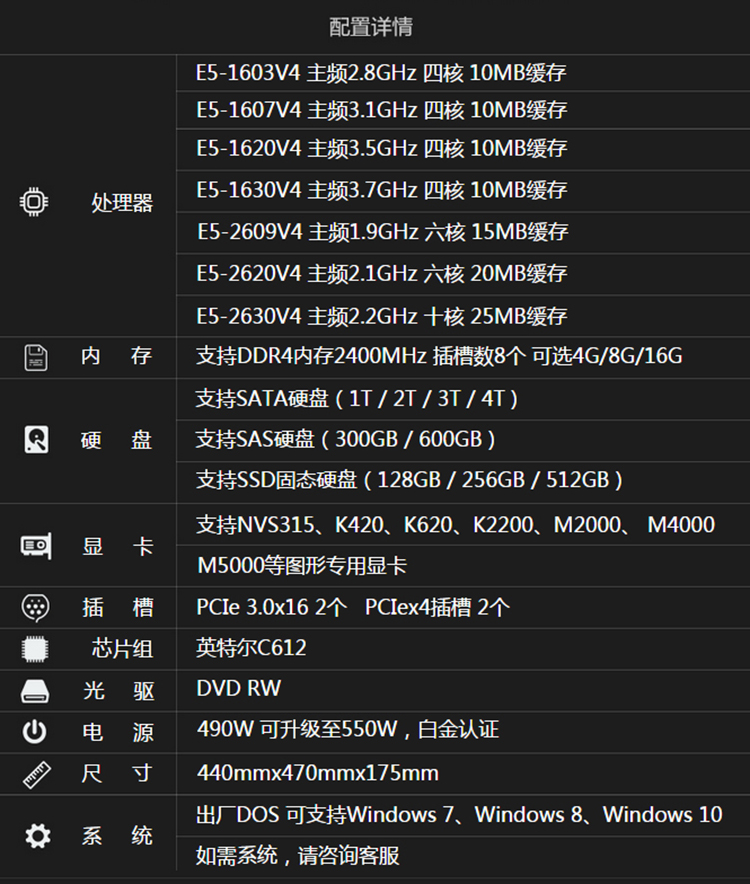Click the 如需系统，请咨询客服 text
Image resolution: width=750 pixels, height=884 pixels.
click(x=298, y=856)
